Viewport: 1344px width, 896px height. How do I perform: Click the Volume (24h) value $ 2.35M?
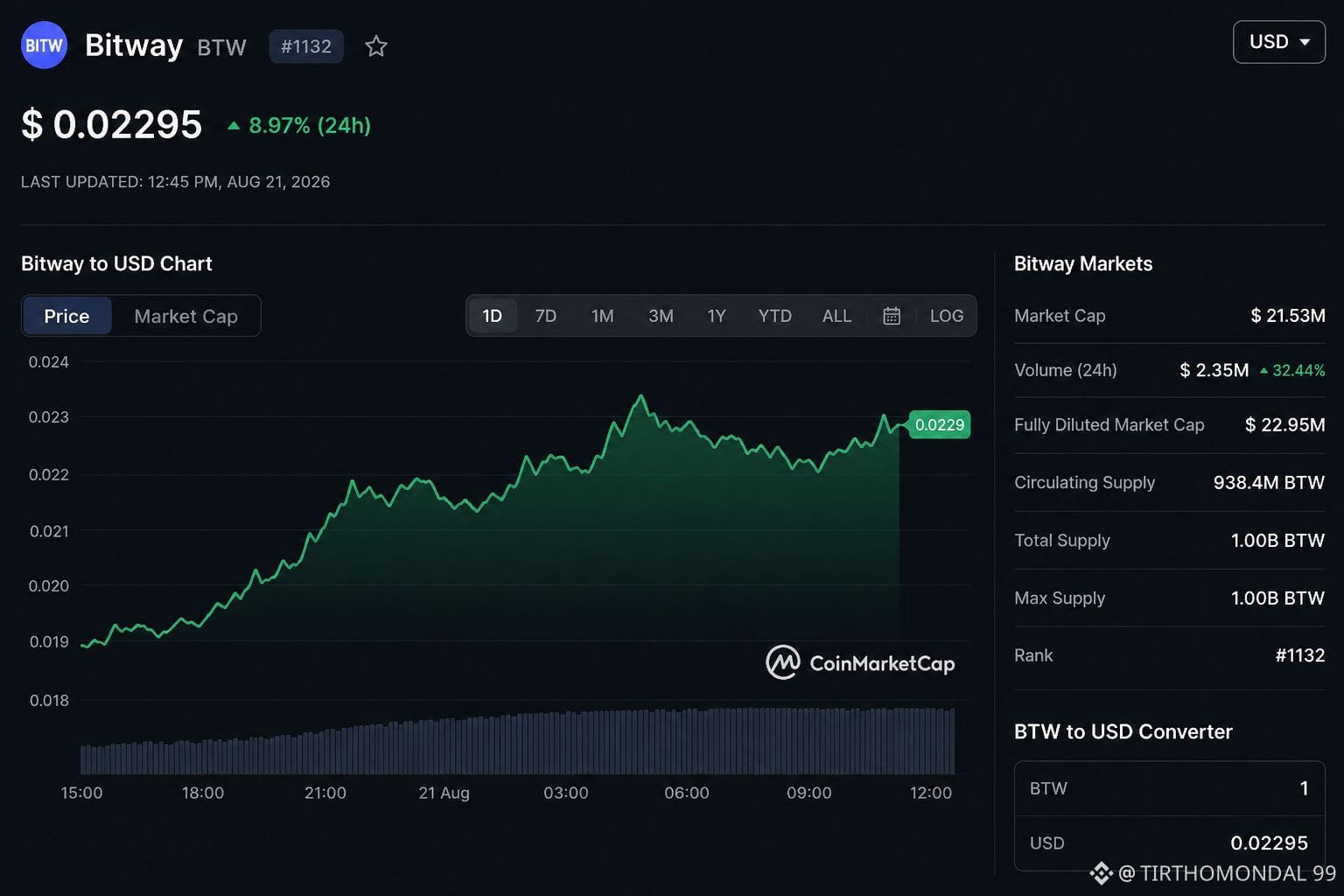[1214, 370]
